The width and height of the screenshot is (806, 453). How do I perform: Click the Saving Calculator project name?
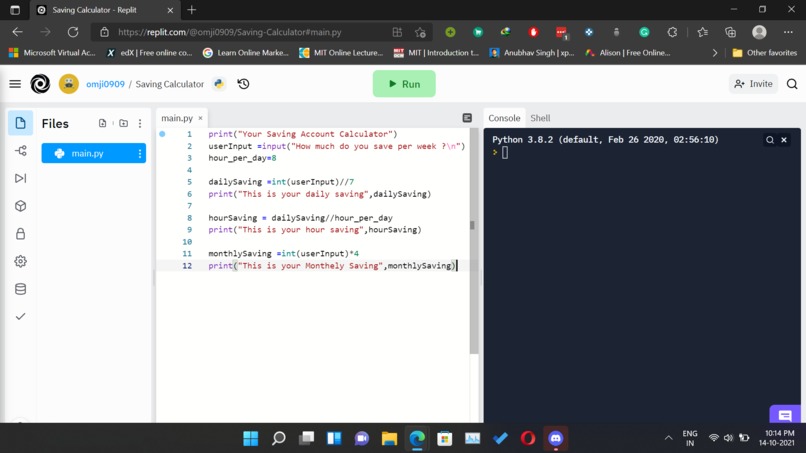coord(170,84)
